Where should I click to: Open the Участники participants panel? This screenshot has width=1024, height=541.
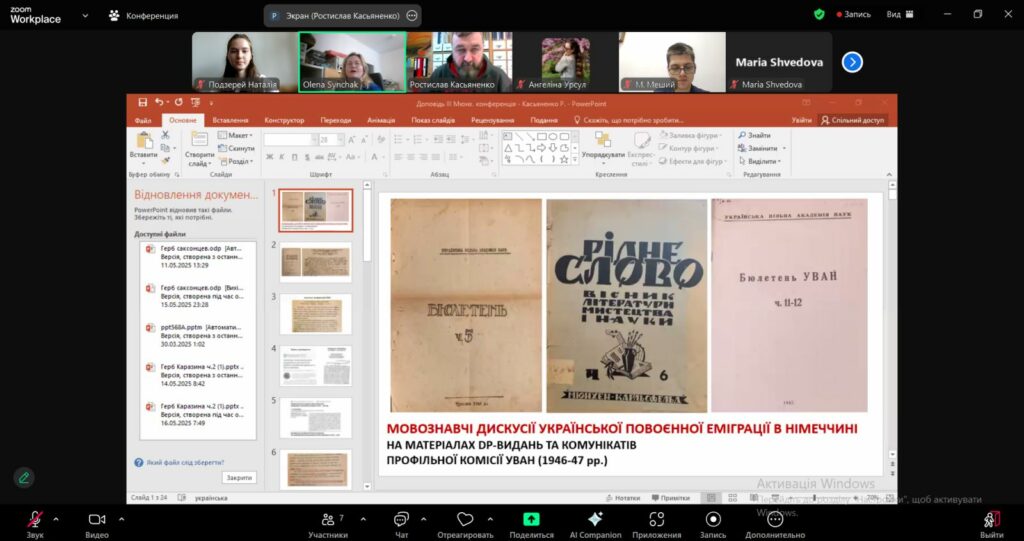(x=328, y=524)
